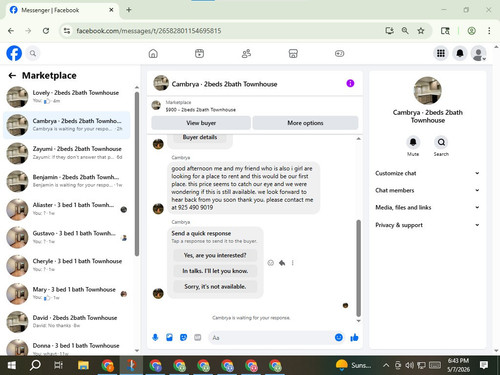Click the large Cambrya listing thumbnail in sidebar
Viewport: 500px width, 375px height.
[427, 91]
